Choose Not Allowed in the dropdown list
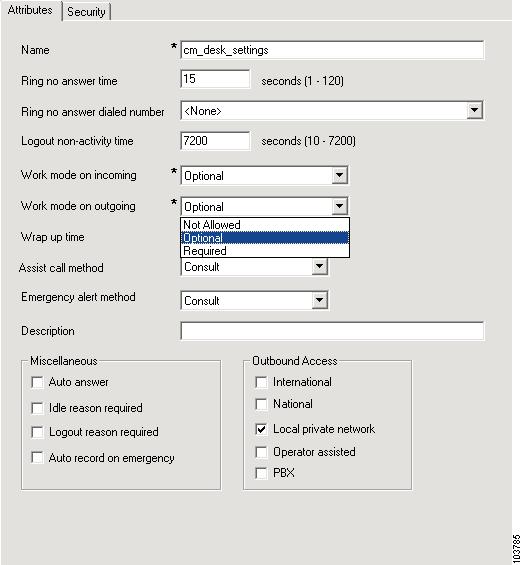The width and height of the screenshot is (521, 565). [x=265, y=225]
